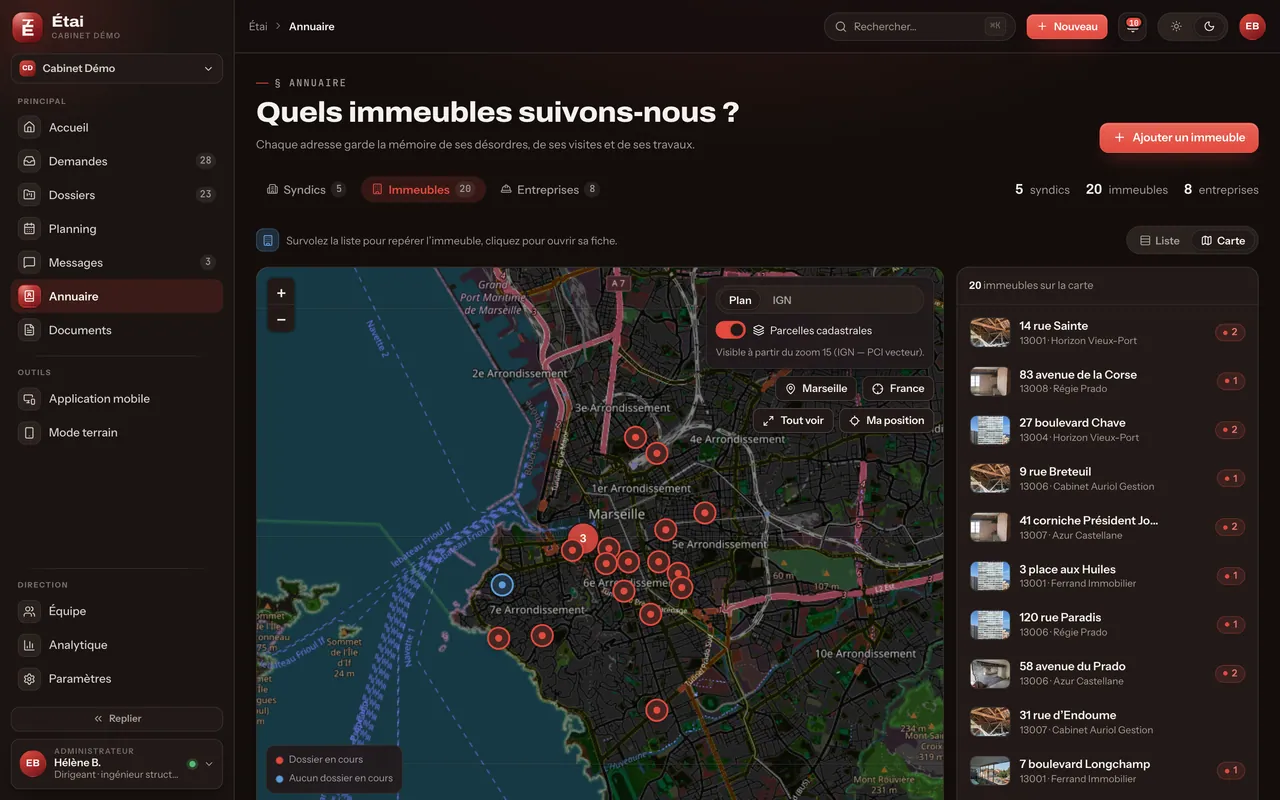The height and width of the screenshot is (800, 1280).
Task: Click Aucun dossier en cours legend entry
Action: [334, 778]
